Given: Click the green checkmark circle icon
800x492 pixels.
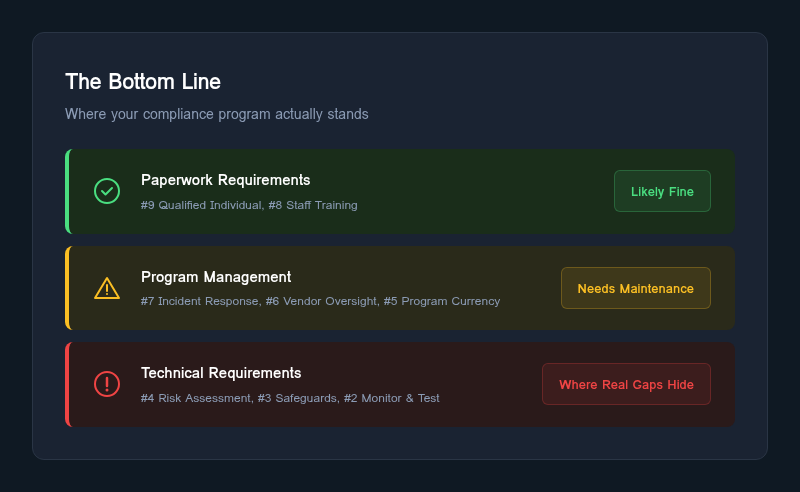Looking at the screenshot, I should tap(107, 191).
